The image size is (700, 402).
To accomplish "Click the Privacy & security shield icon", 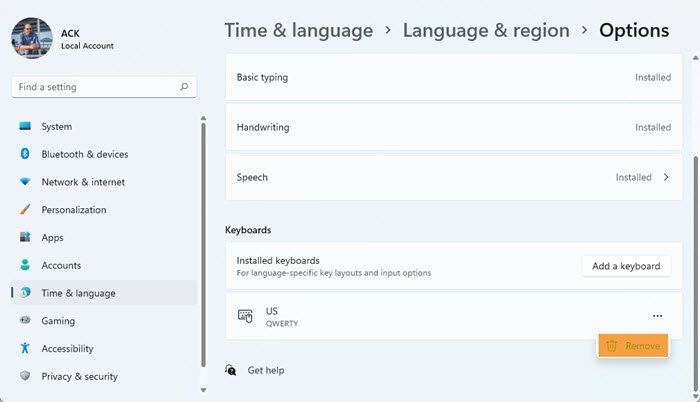I will pyautogui.click(x=25, y=376).
